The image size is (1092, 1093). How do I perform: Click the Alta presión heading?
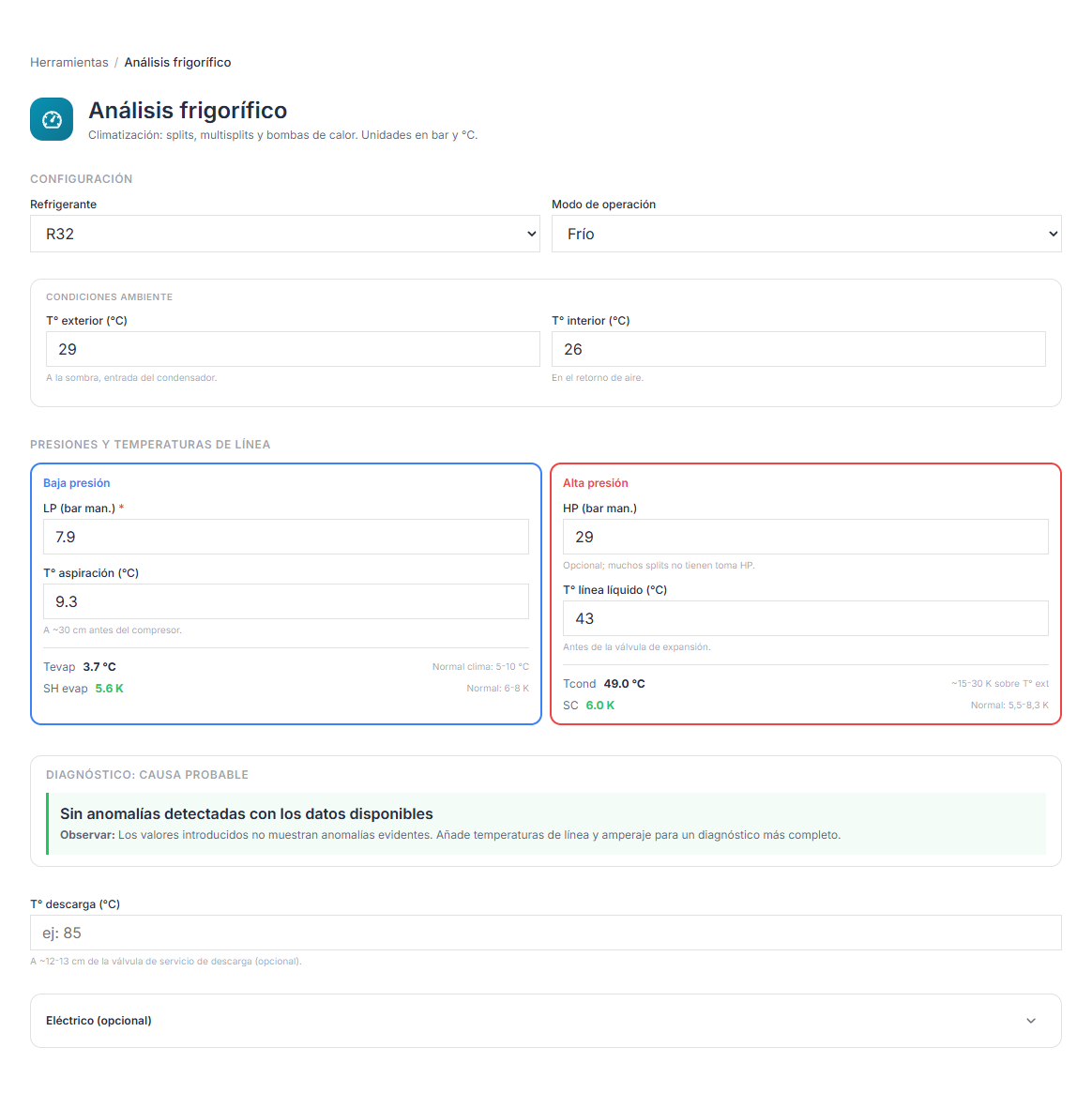tap(595, 483)
